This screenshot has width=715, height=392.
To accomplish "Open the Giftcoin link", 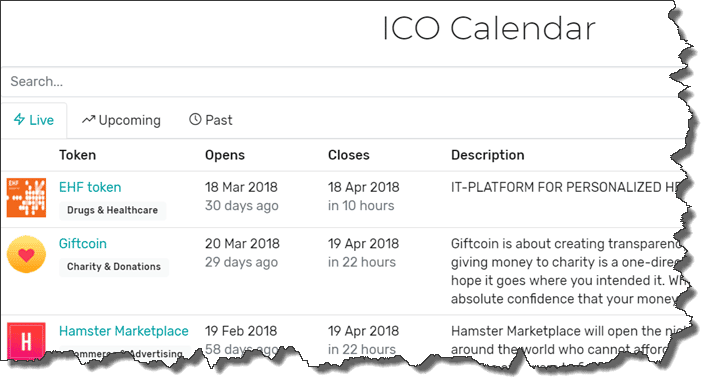I will [83, 244].
